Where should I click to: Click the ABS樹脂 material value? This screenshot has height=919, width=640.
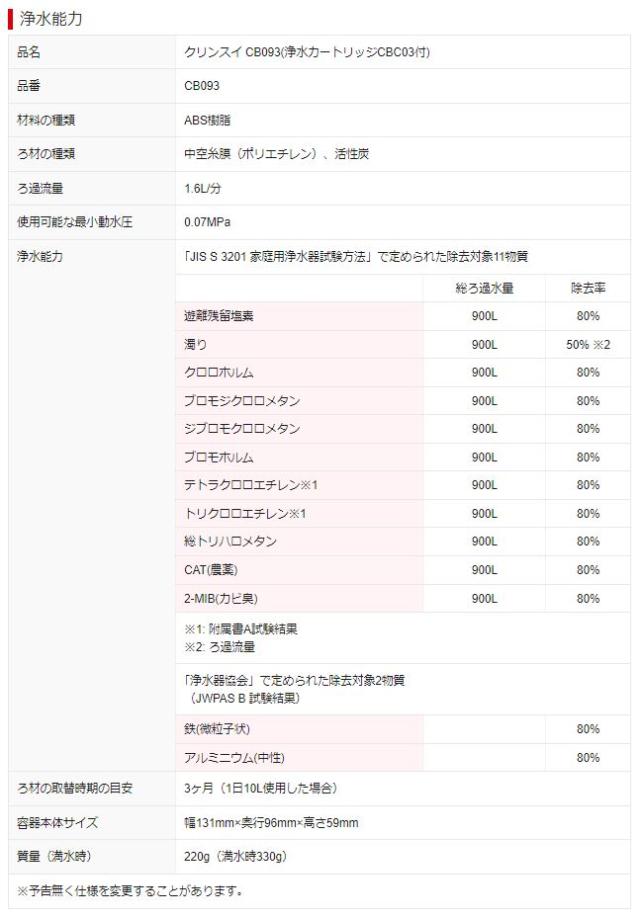[x=207, y=120]
